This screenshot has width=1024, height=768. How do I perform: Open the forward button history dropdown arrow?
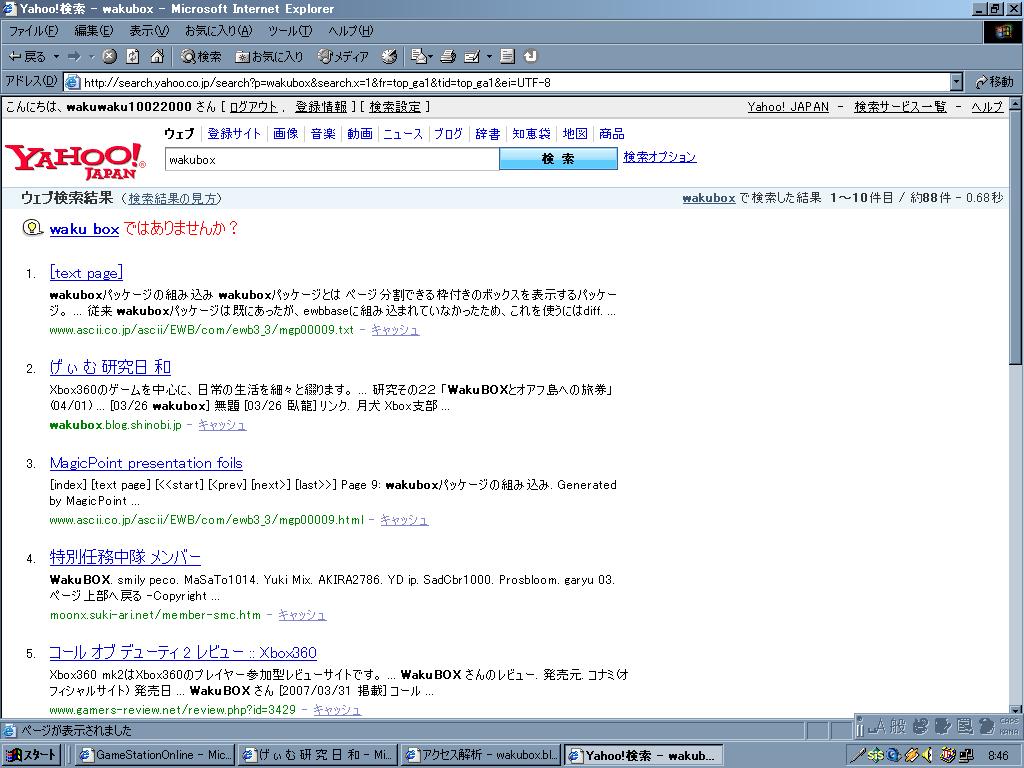click(x=91, y=57)
